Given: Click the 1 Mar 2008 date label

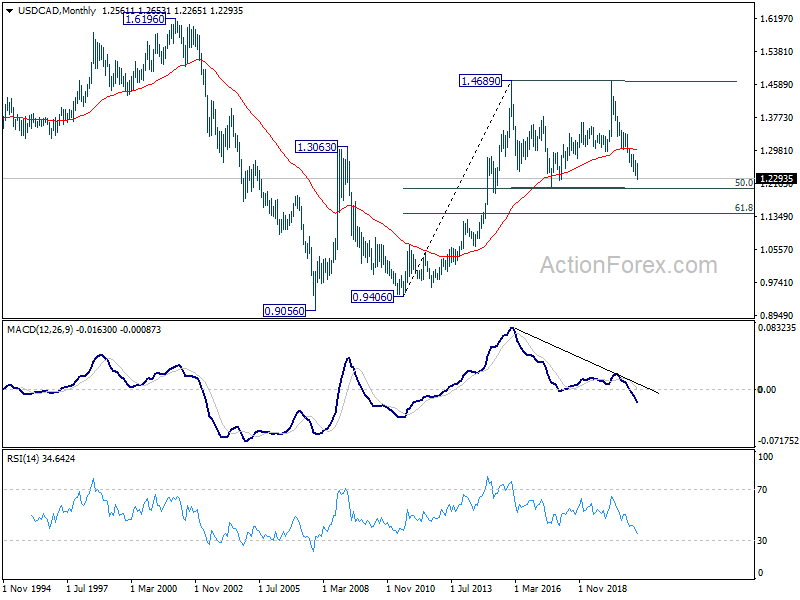Looking at the screenshot, I should pos(346,588).
